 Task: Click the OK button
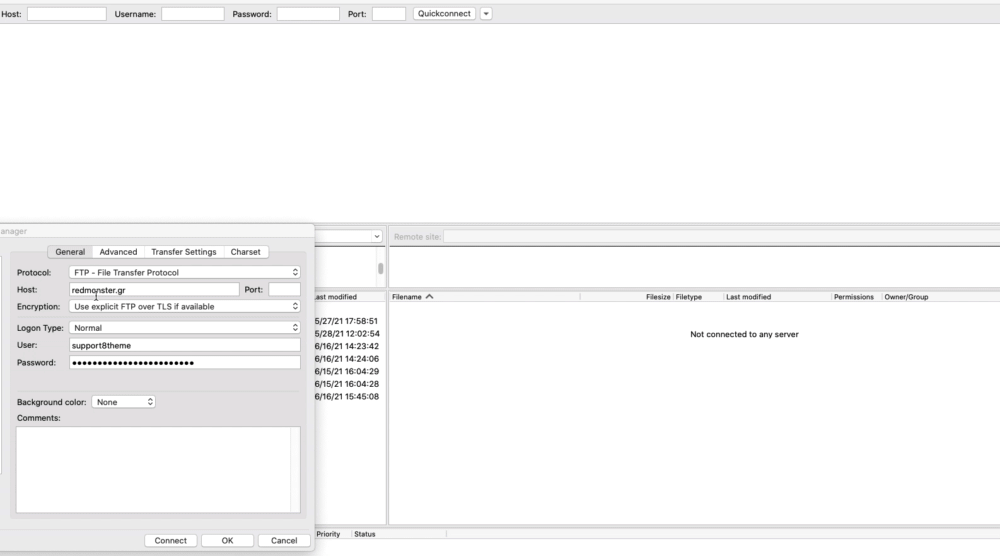pos(228,541)
